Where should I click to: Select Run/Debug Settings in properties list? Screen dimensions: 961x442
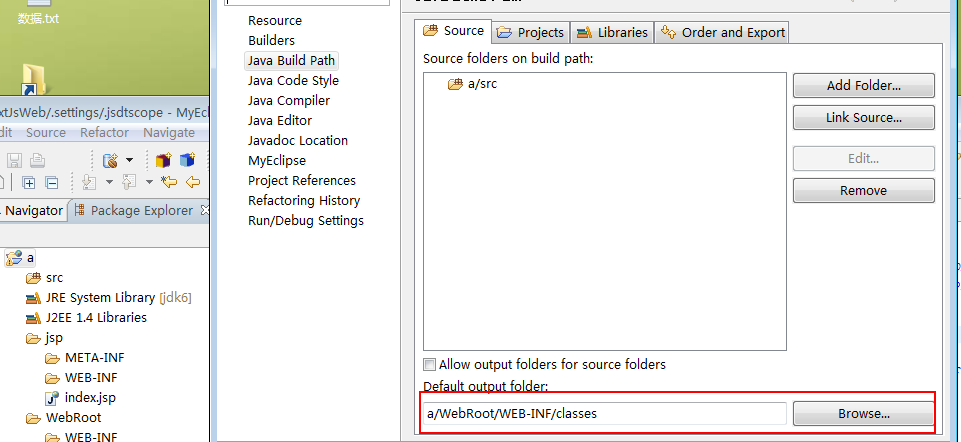click(306, 221)
